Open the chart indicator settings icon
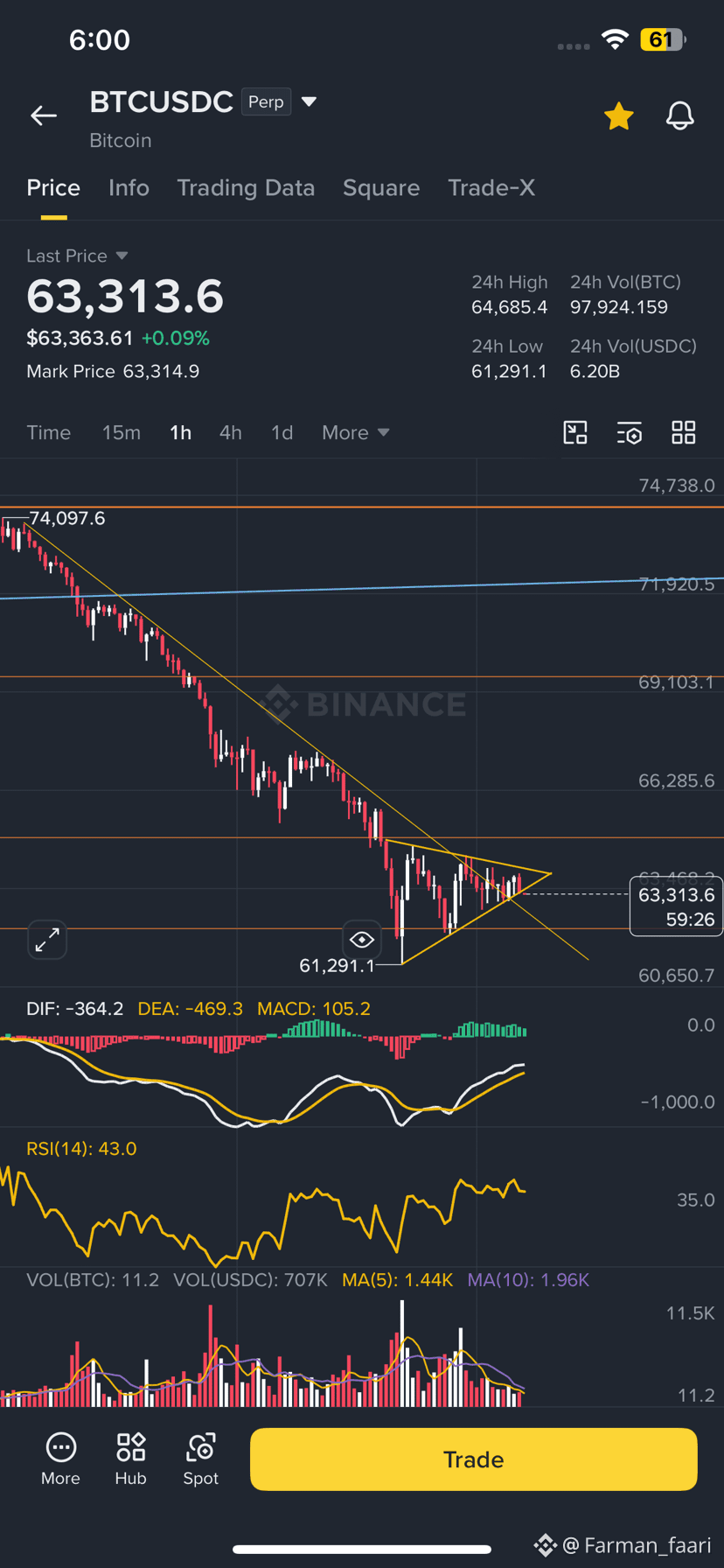The image size is (724, 1568). [x=630, y=432]
